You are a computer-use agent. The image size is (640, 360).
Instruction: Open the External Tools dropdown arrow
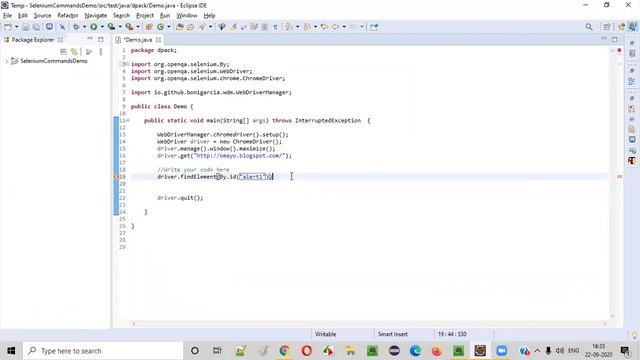[138, 27]
